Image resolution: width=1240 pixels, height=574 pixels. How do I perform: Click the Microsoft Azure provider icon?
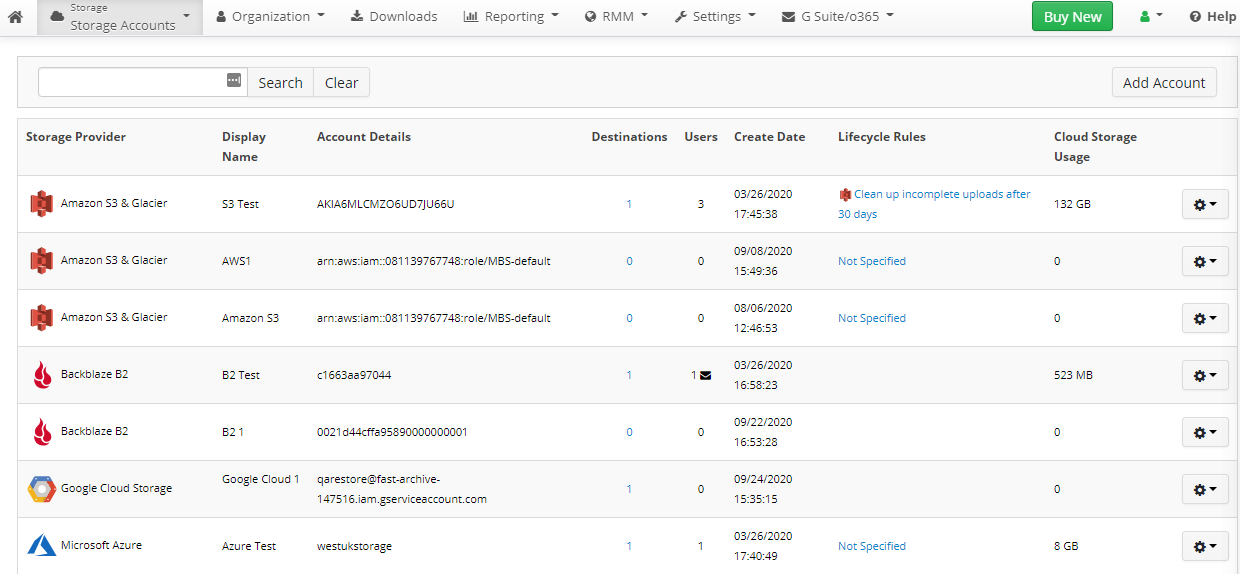point(41,546)
